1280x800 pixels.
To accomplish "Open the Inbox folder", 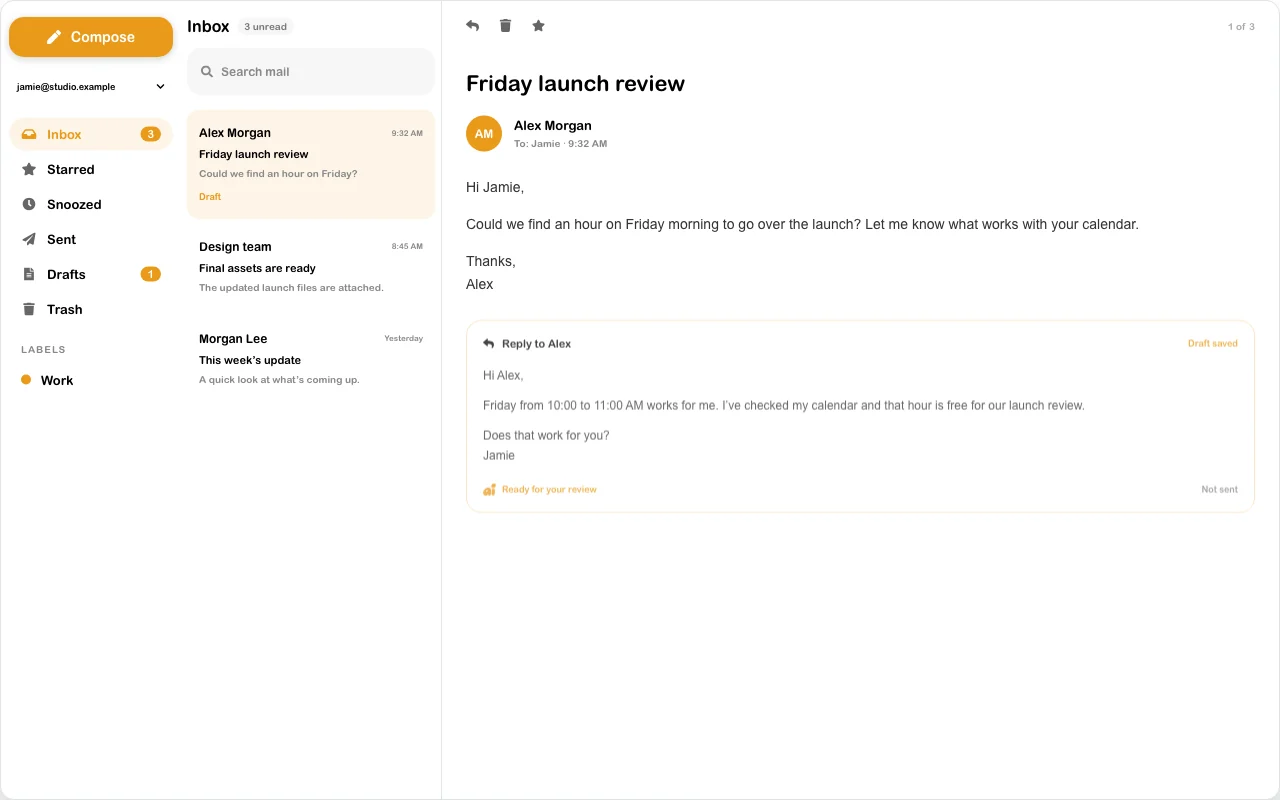I will (x=91, y=134).
